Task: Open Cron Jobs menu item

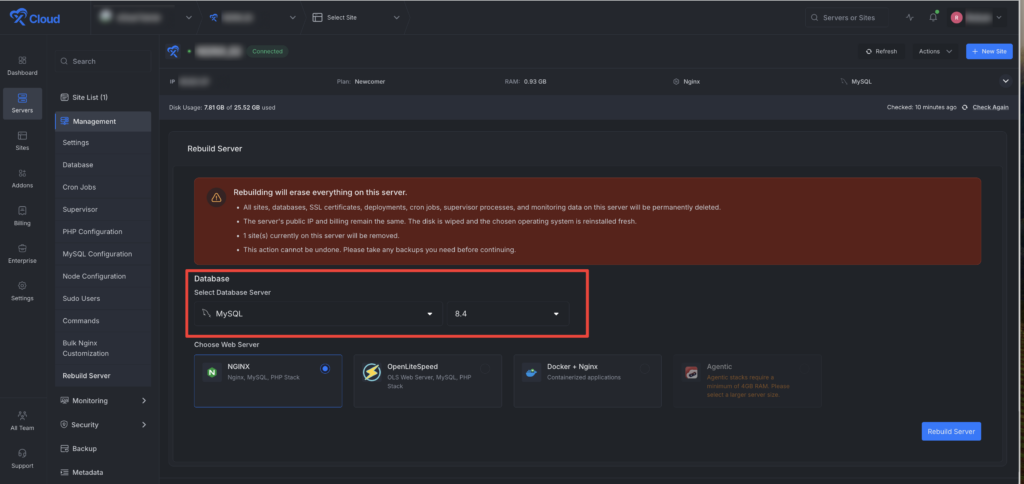Action: 79,187
